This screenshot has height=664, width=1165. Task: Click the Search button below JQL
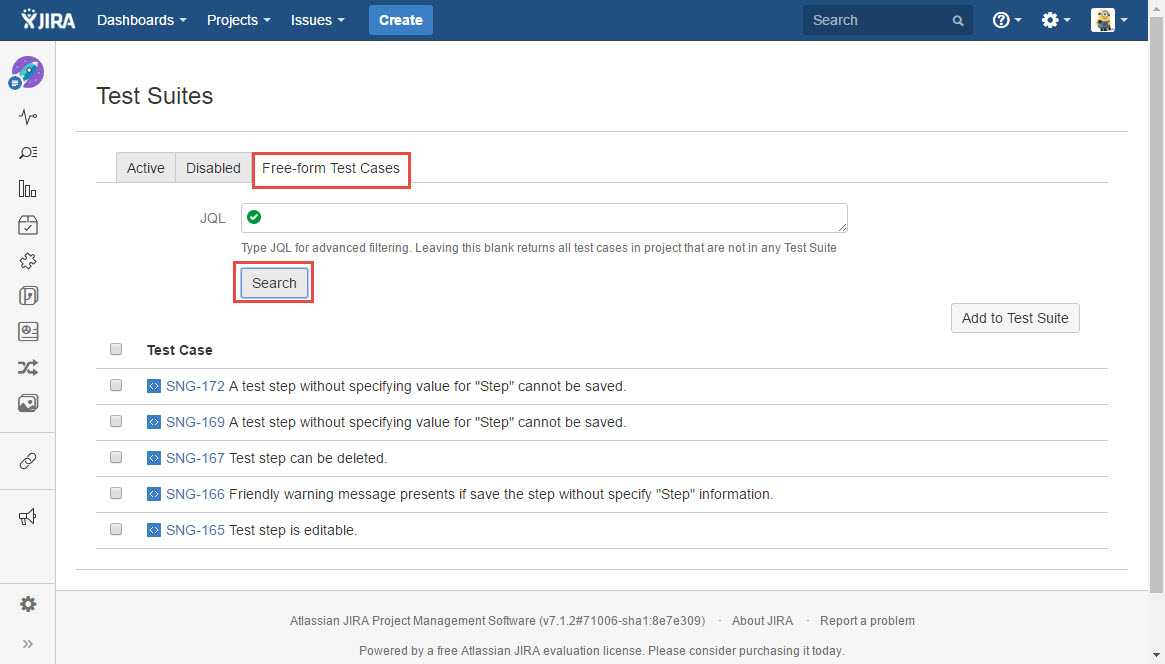tap(274, 283)
